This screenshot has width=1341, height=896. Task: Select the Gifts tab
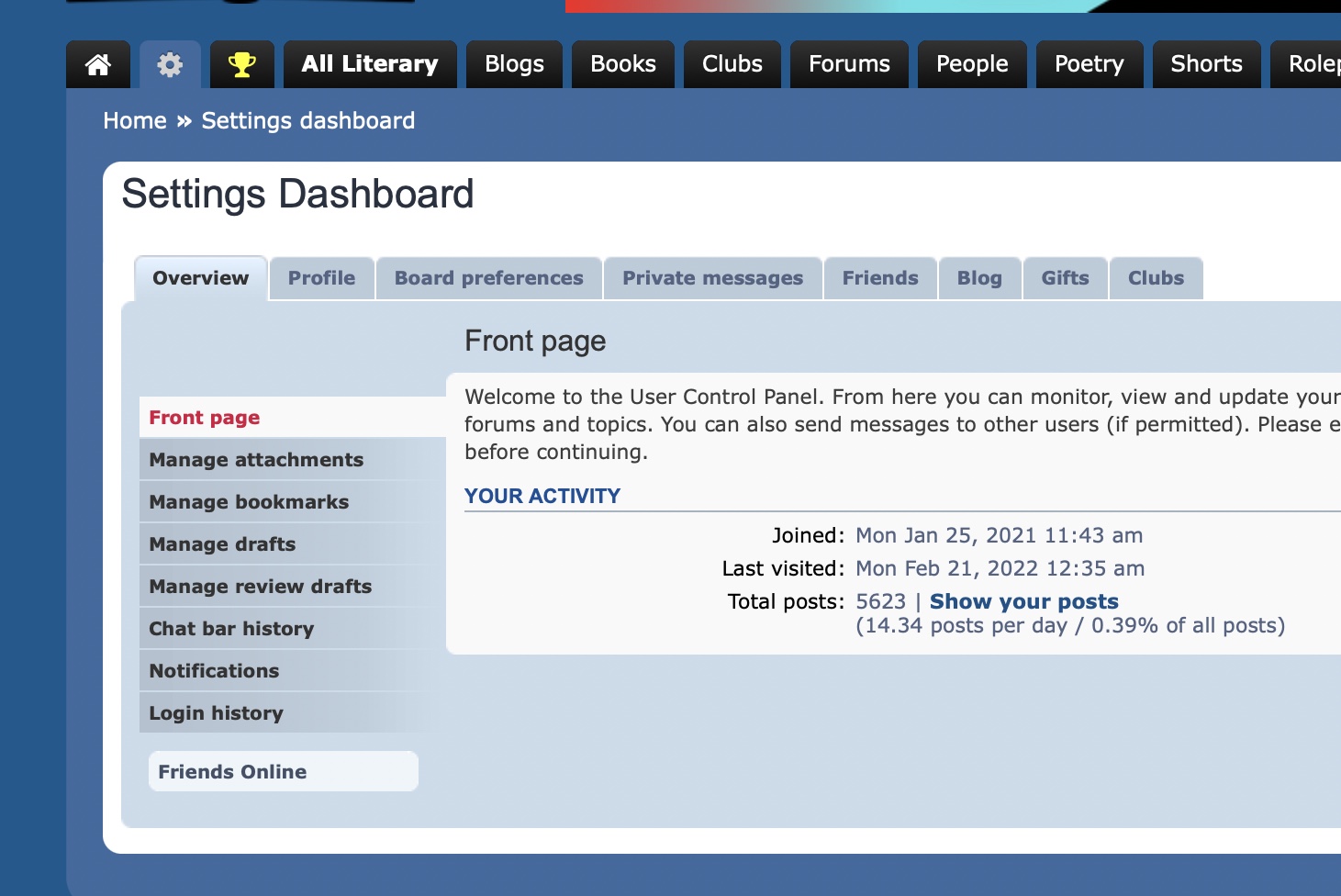click(1066, 278)
